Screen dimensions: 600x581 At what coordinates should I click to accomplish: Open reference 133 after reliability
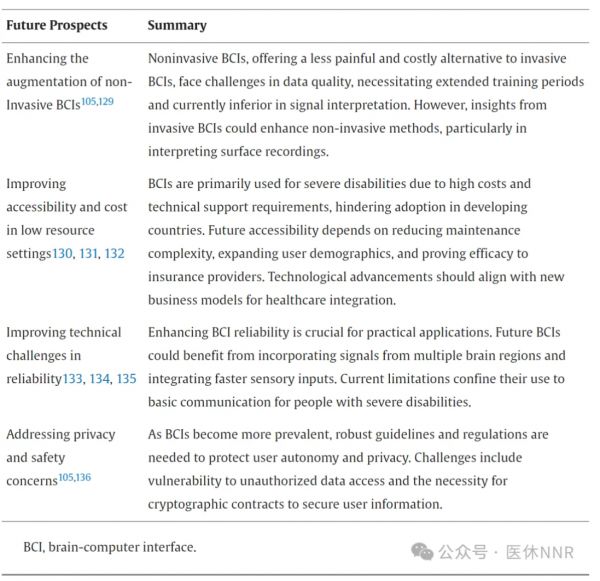73,379
